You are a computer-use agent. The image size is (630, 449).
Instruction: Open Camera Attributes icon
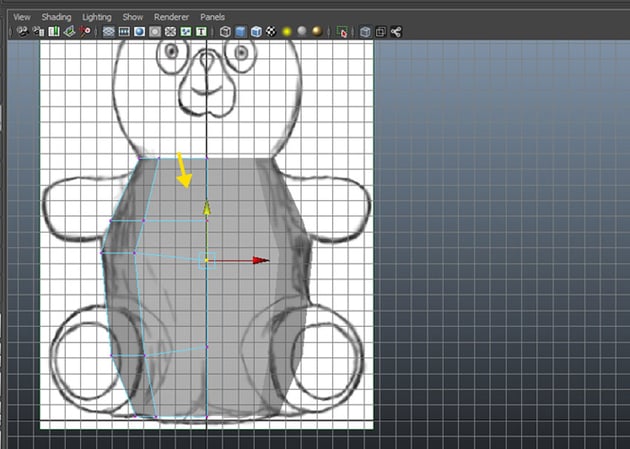[x=39, y=31]
